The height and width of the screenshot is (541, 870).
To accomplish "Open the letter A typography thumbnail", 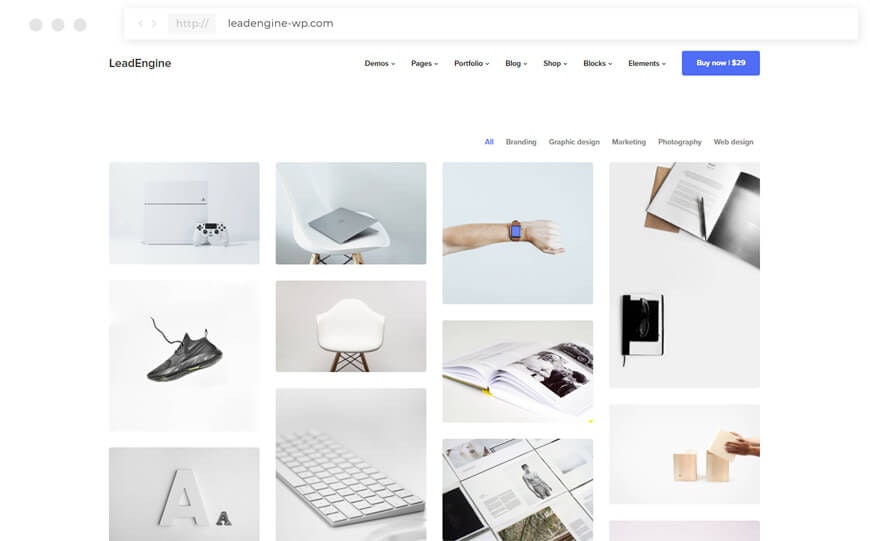I will click(x=184, y=494).
